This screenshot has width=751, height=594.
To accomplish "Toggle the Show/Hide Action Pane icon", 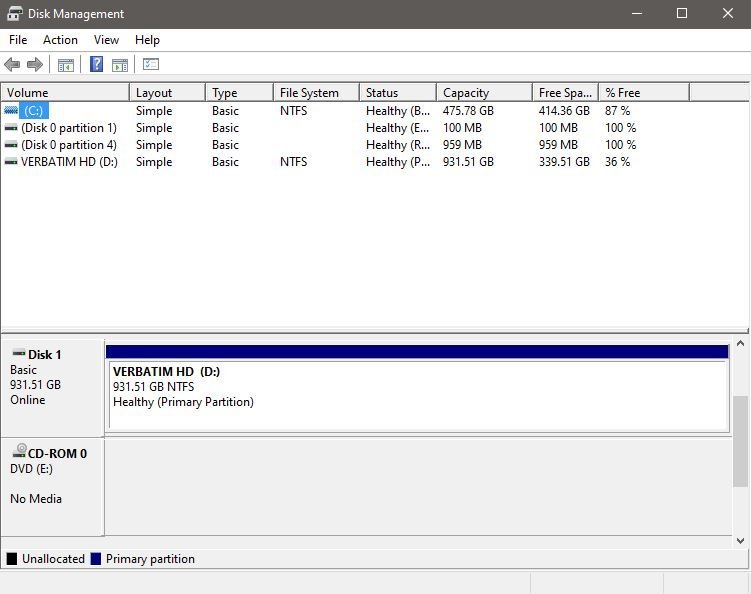I will pos(120,65).
